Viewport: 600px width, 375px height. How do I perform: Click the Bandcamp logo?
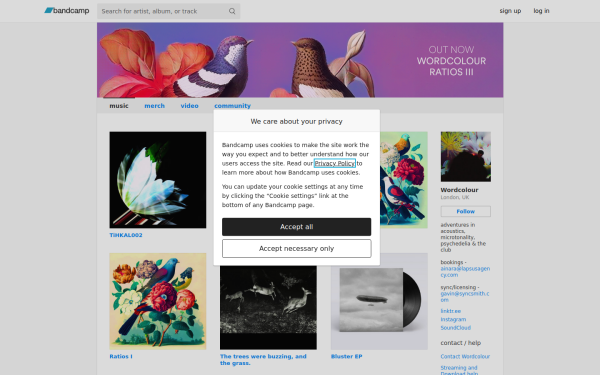tap(67, 11)
